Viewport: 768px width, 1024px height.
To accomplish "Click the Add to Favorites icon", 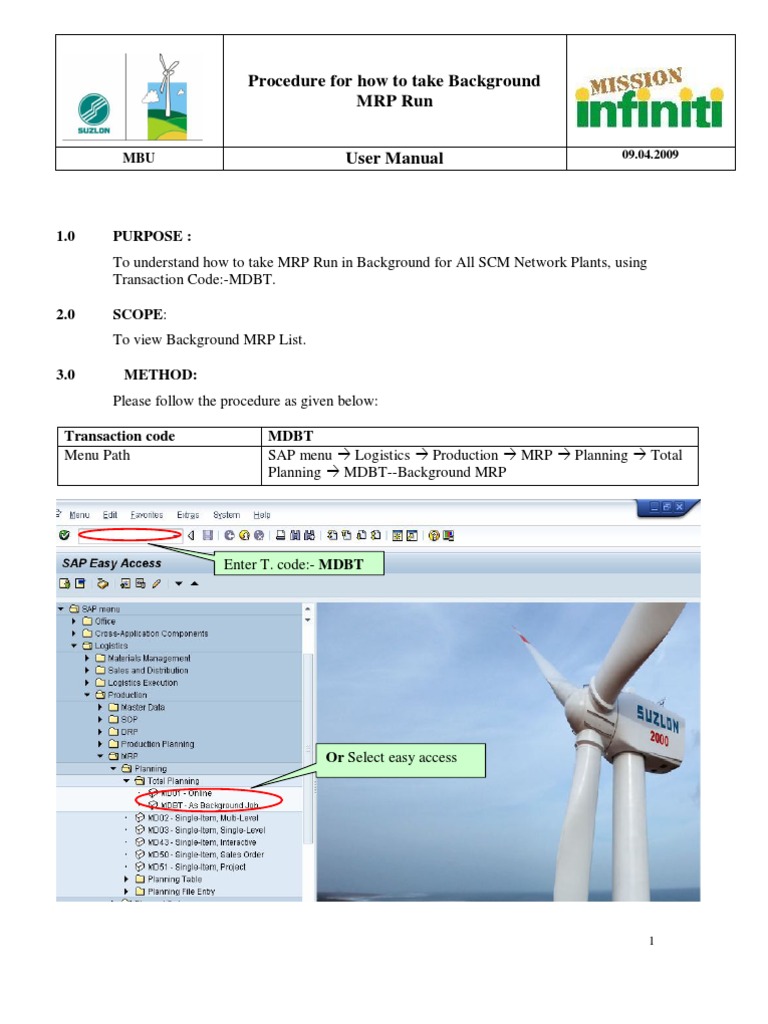I will click(x=125, y=584).
